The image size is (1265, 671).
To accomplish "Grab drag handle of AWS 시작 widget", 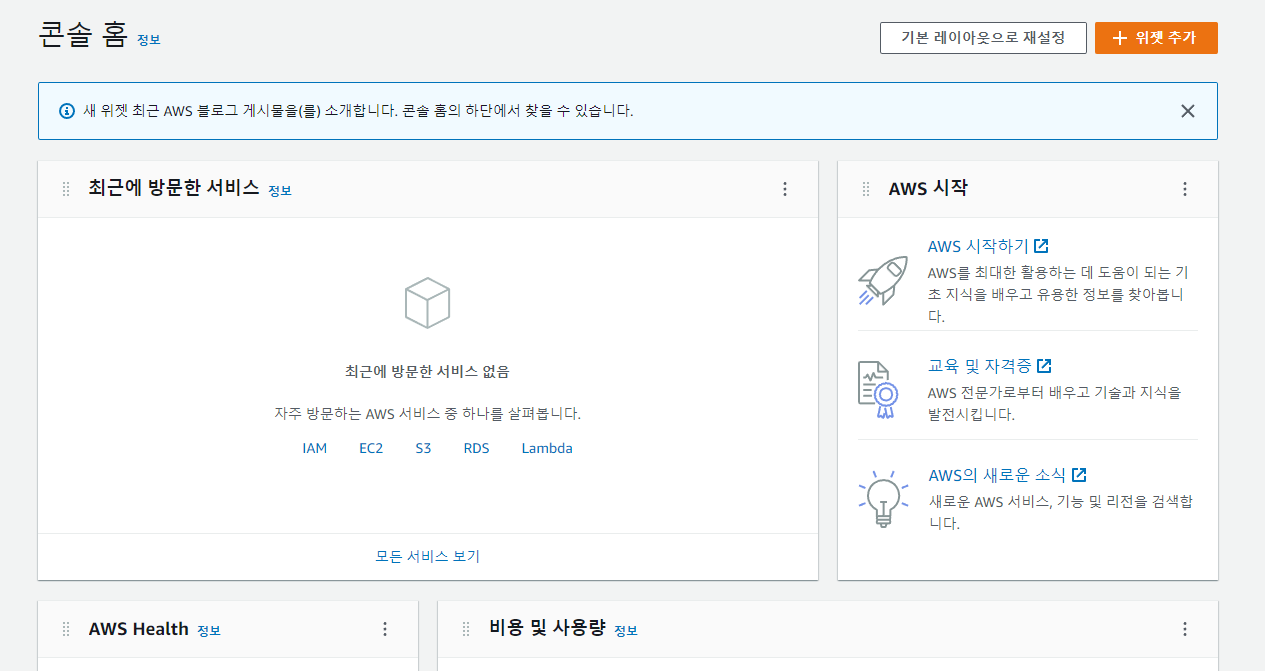I will tap(866, 189).
